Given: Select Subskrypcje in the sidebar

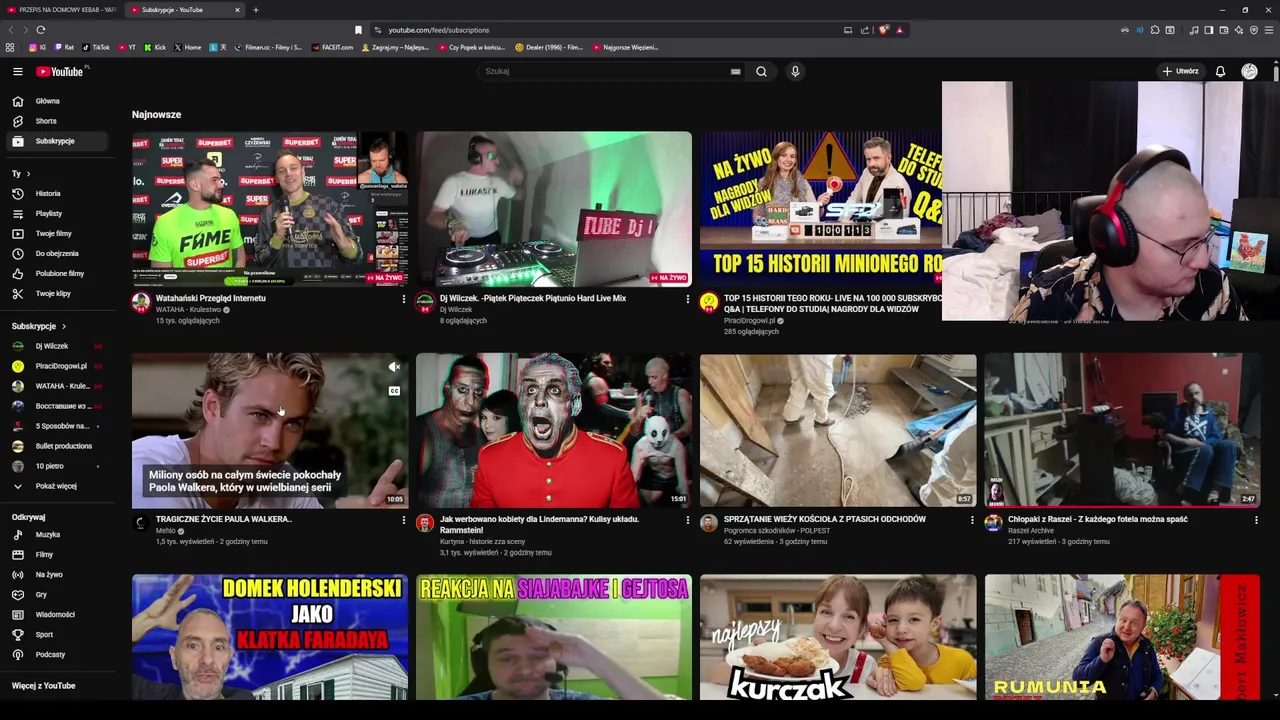Looking at the screenshot, I should coord(59,141).
